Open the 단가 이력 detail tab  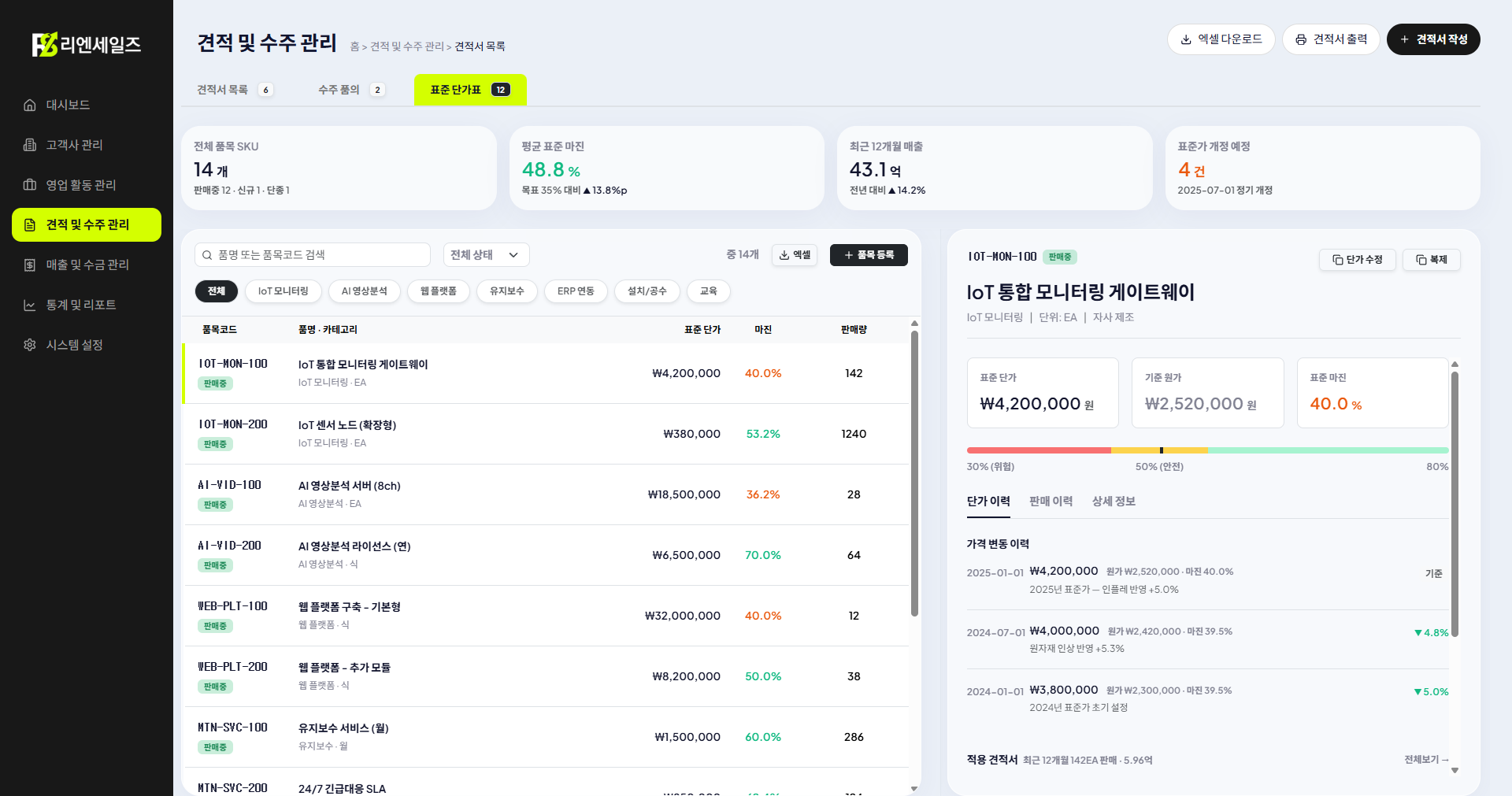(x=988, y=502)
